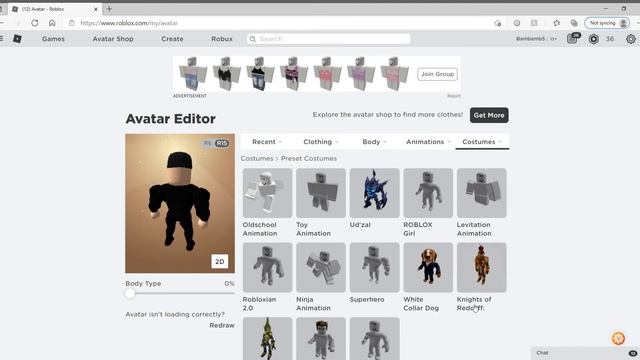Refresh the browser page
The height and width of the screenshot is (360, 640).
[35, 23]
